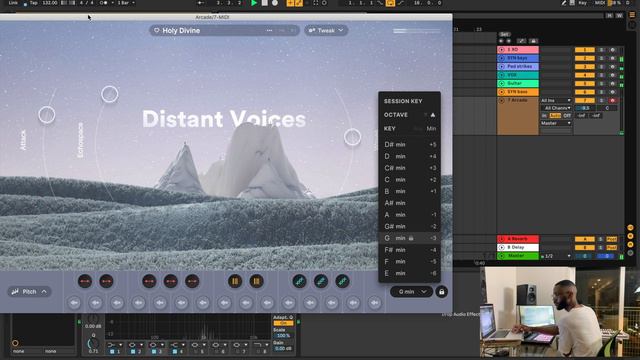Click the padlock icon next to G min selector
This screenshot has height=360, width=640.
pos(441,292)
